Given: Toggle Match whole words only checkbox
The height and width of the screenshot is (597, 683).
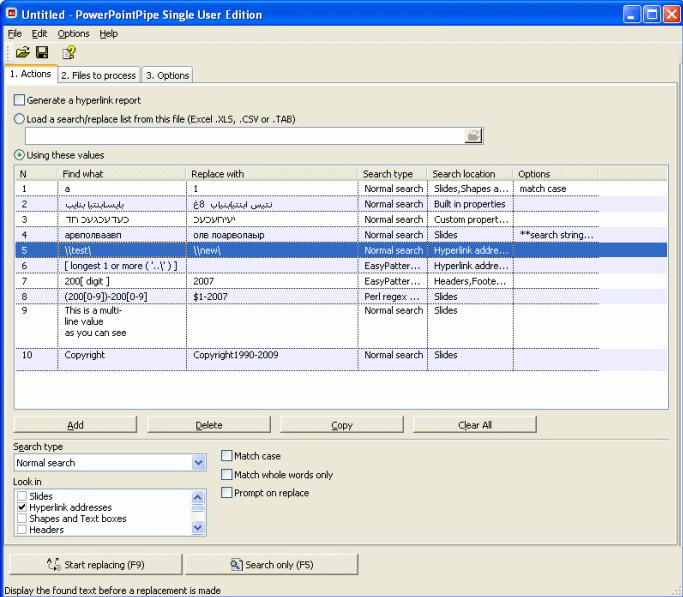Looking at the screenshot, I should click(227, 474).
